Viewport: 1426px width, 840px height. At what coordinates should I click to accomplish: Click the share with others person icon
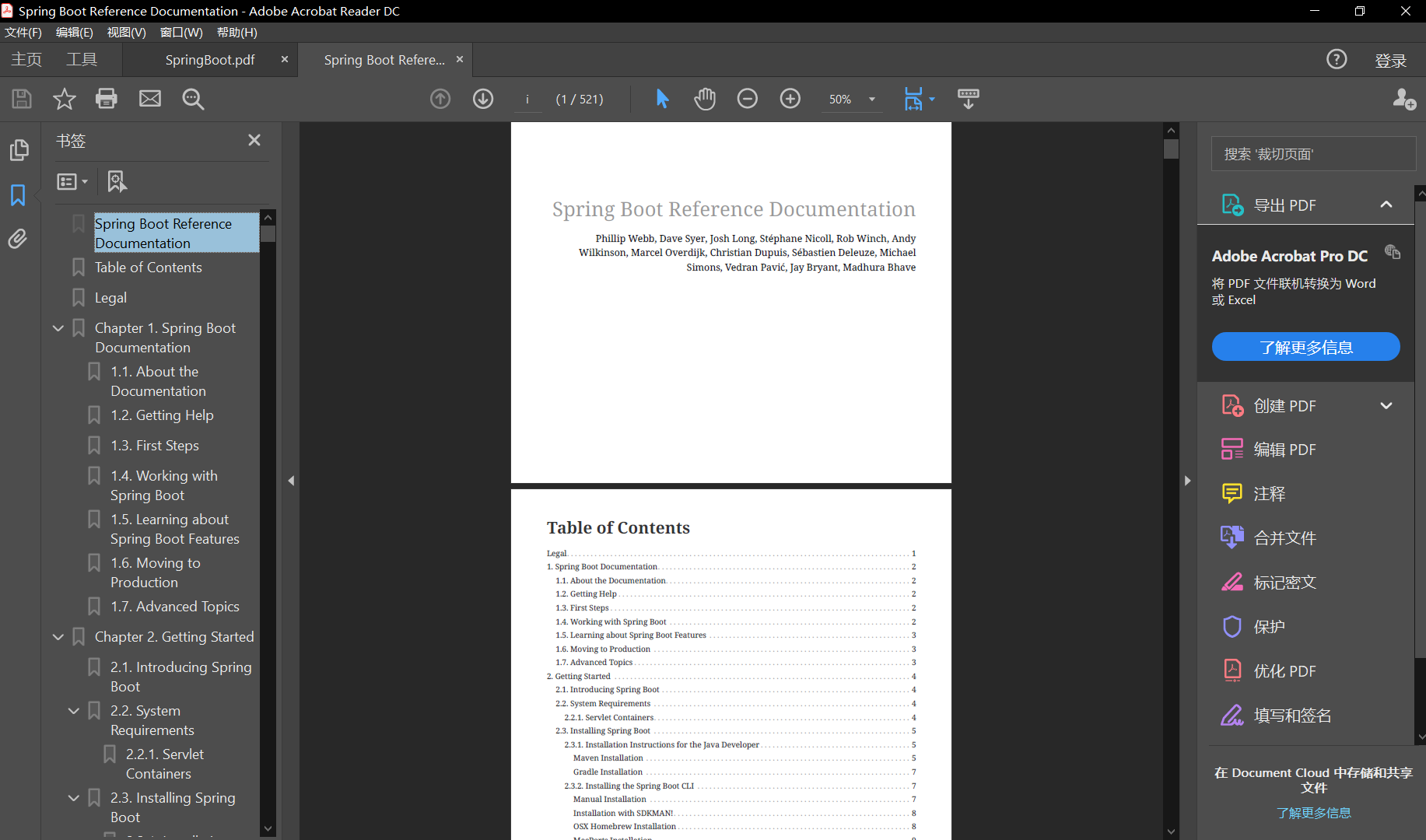click(1403, 99)
